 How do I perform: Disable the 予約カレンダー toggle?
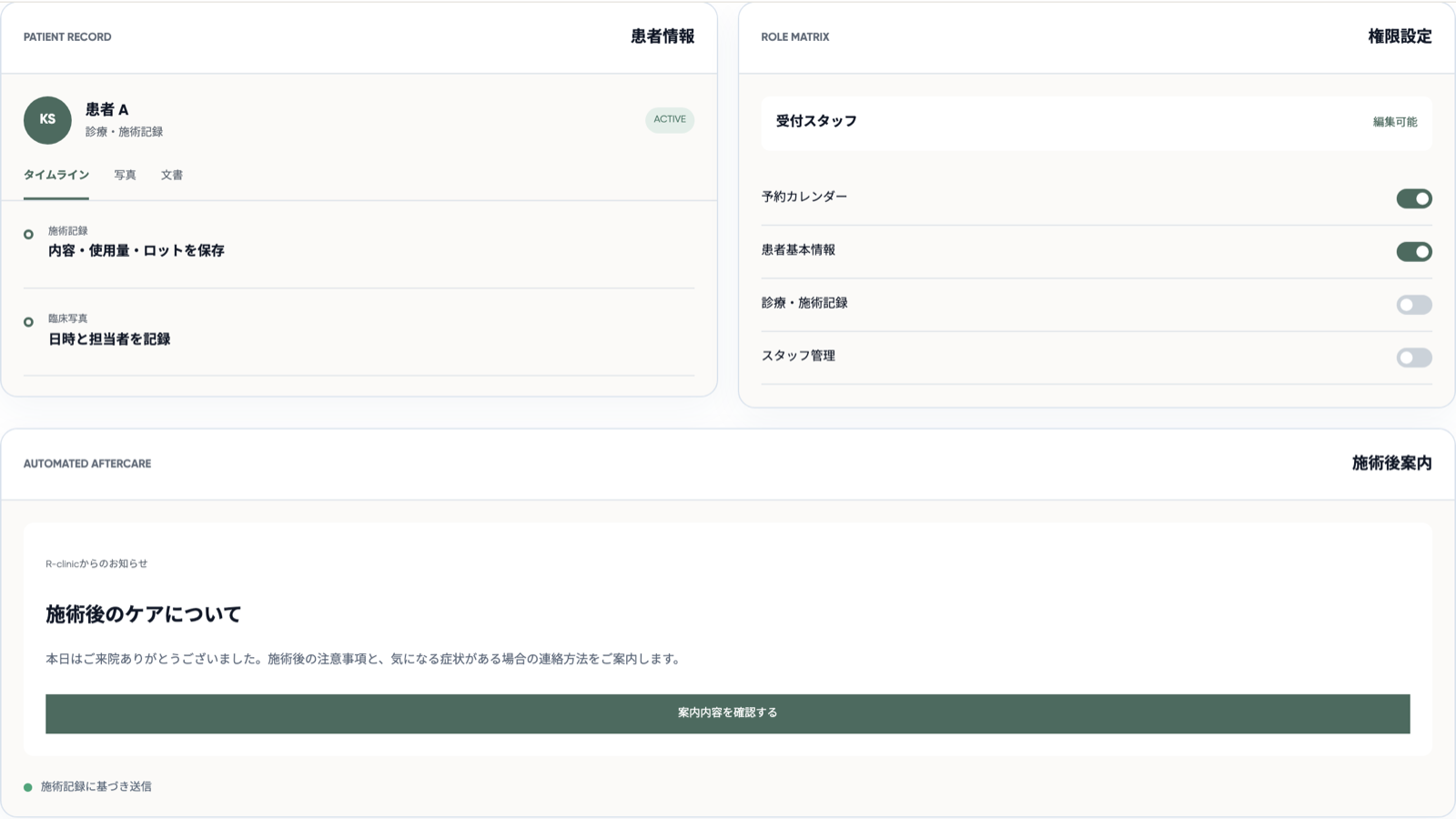[x=1414, y=198]
